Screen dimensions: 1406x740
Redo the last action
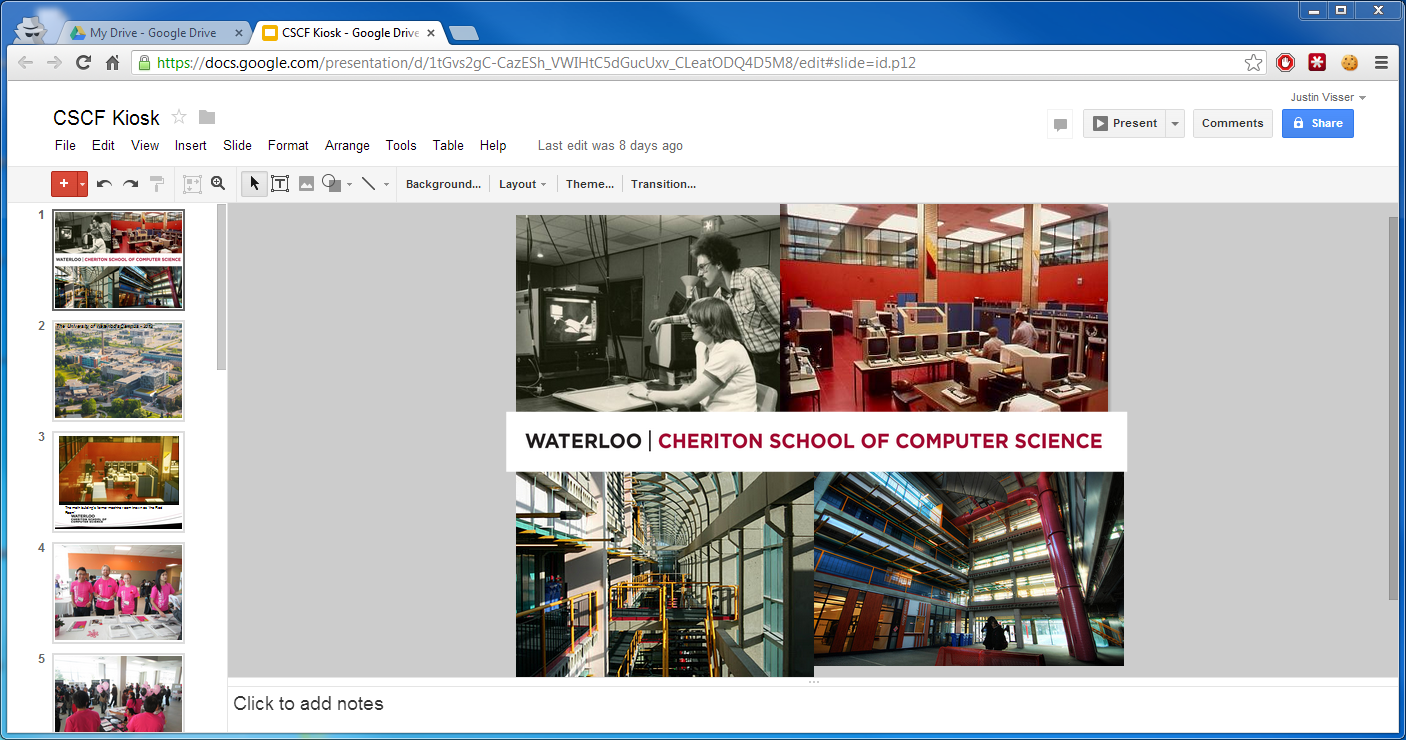130,184
